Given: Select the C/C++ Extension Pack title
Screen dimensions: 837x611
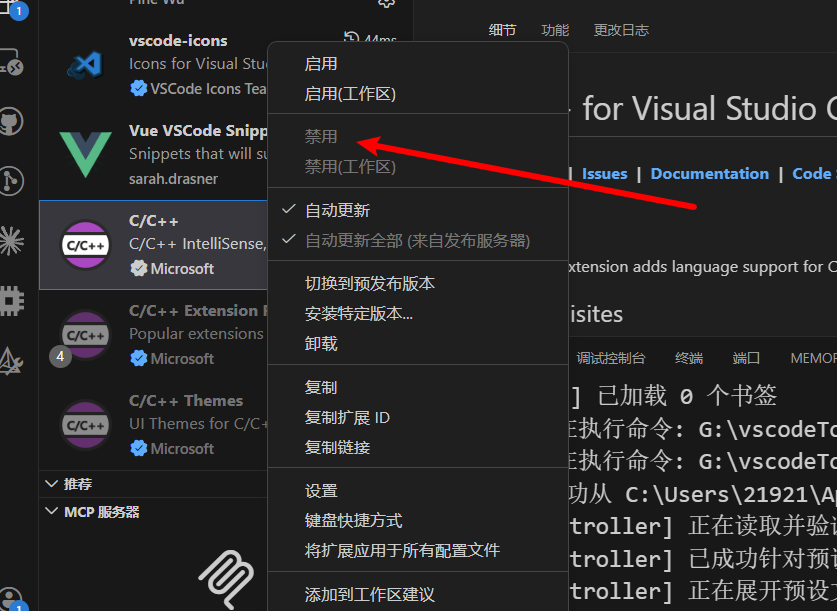Looking at the screenshot, I should 198,311.
